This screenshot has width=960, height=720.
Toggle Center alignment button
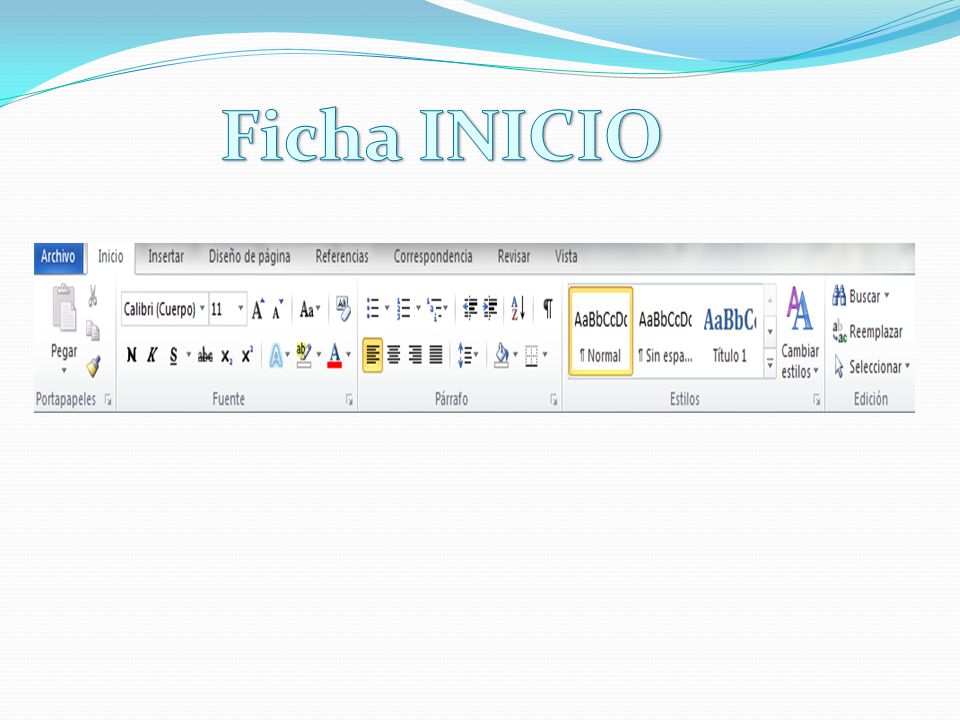point(394,354)
